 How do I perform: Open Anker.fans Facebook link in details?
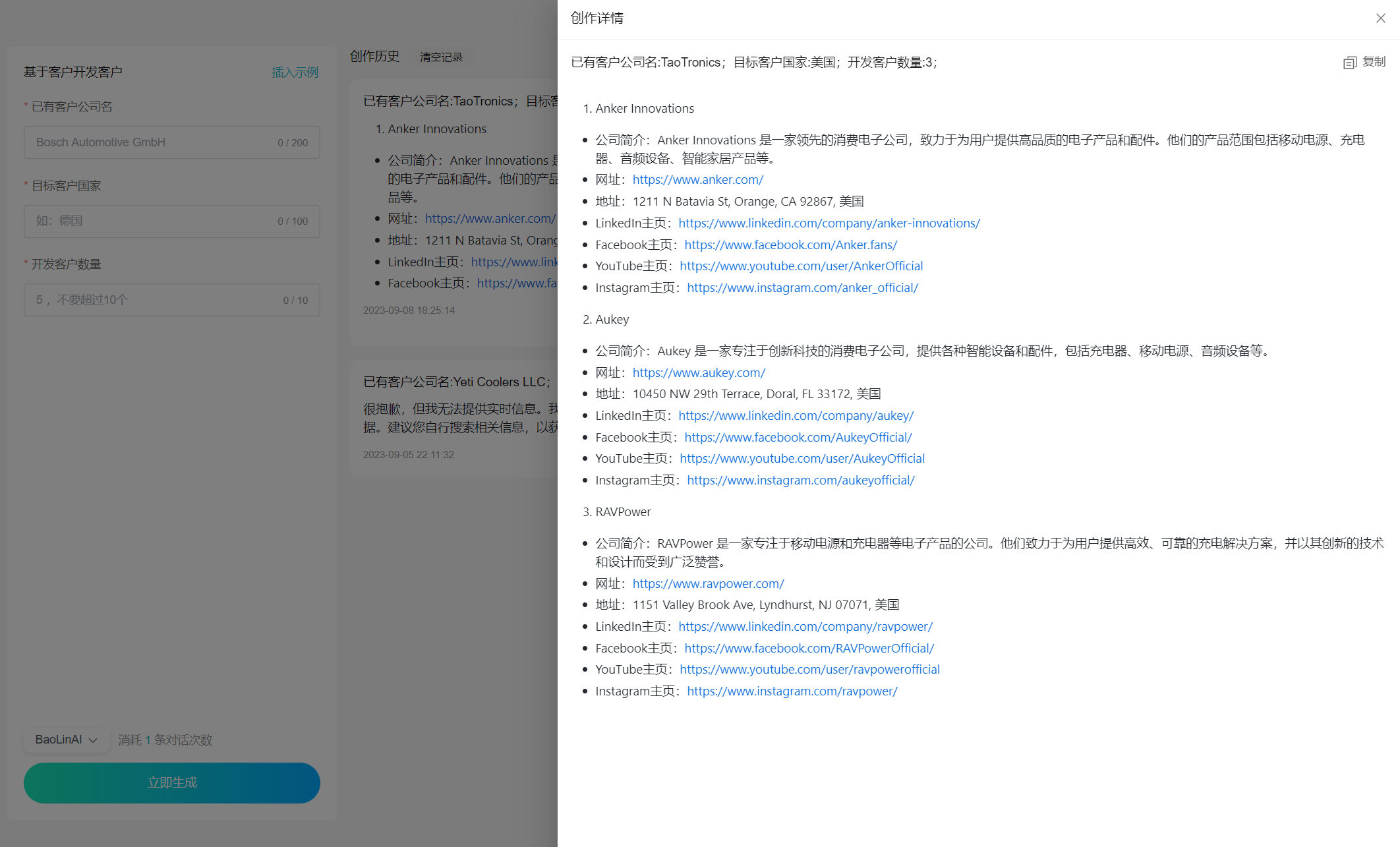(791, 245)
